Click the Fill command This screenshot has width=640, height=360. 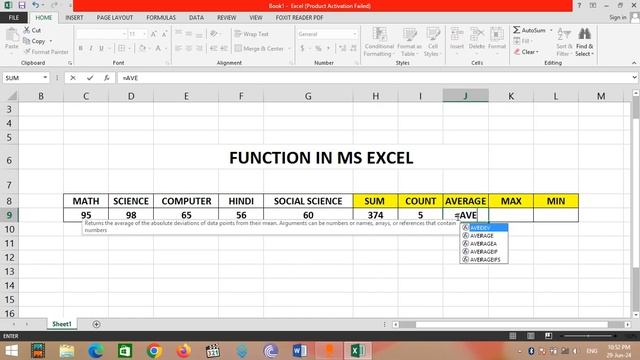click(522, 41)
